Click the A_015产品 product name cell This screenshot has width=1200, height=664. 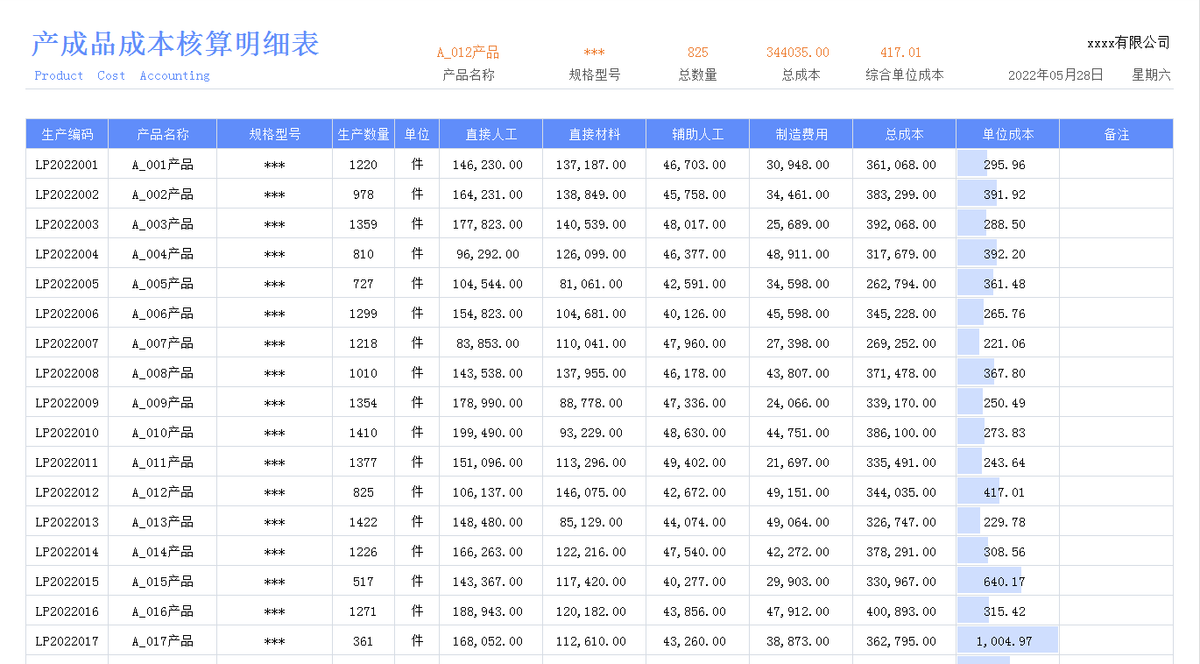pyautogui.click(x=163, y=581)
